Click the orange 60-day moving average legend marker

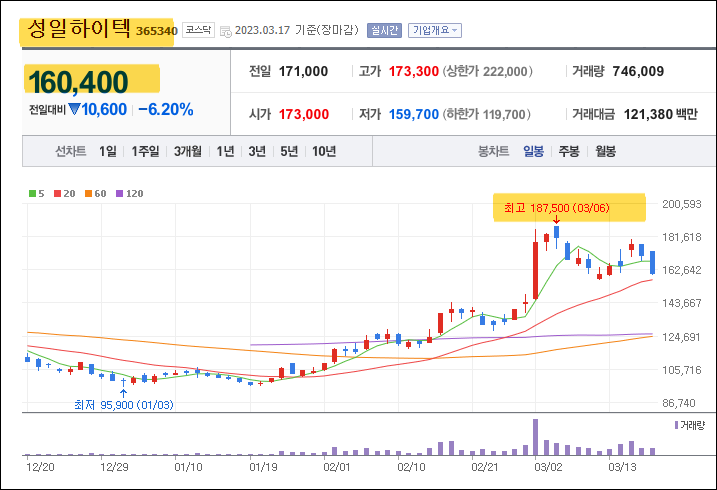point(88,192)
